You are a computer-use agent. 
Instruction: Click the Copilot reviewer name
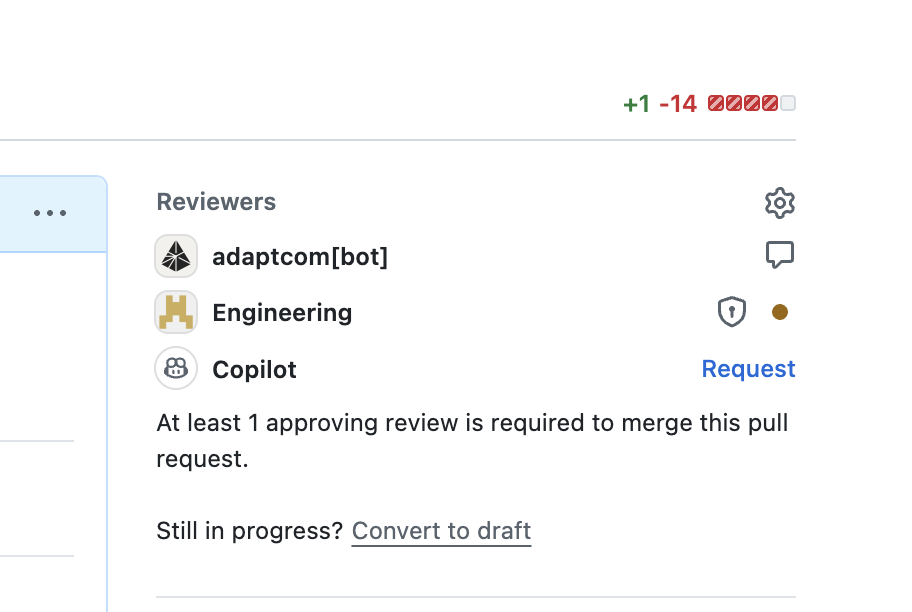[255, 370]
